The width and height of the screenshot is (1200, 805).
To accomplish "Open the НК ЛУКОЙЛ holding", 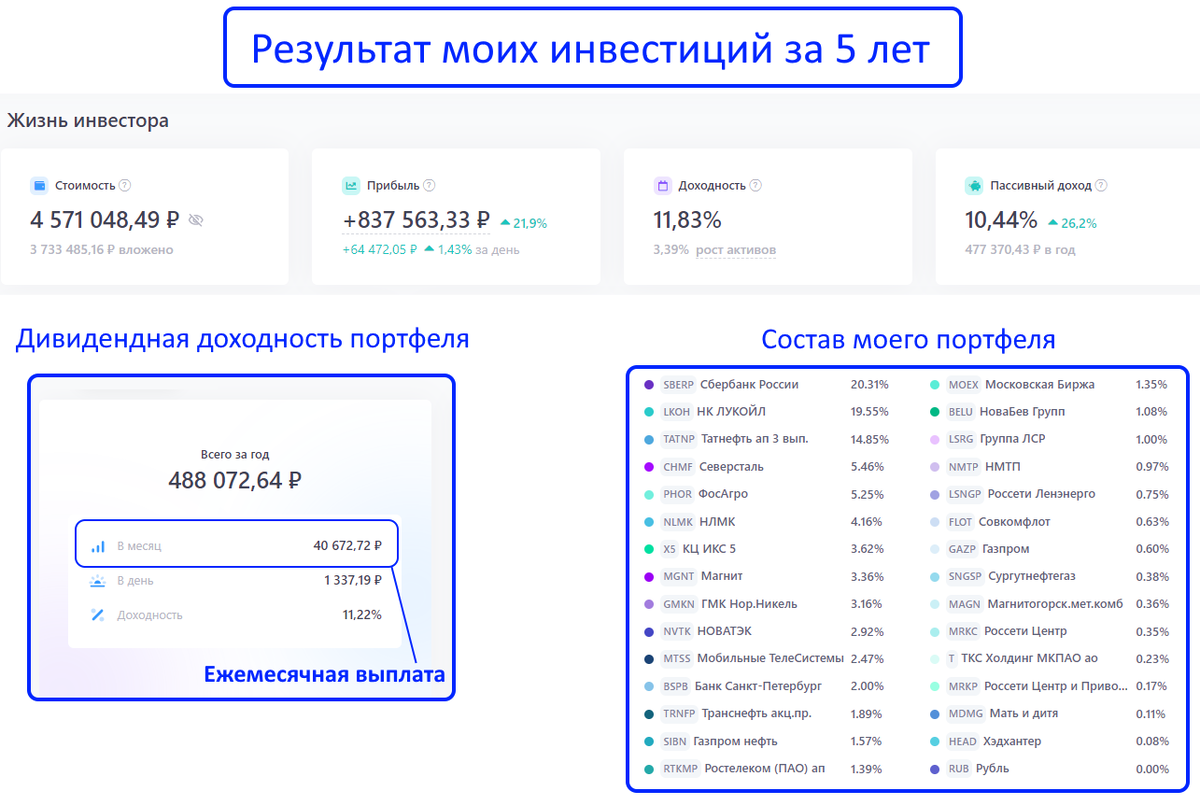I will pos(730,411).
